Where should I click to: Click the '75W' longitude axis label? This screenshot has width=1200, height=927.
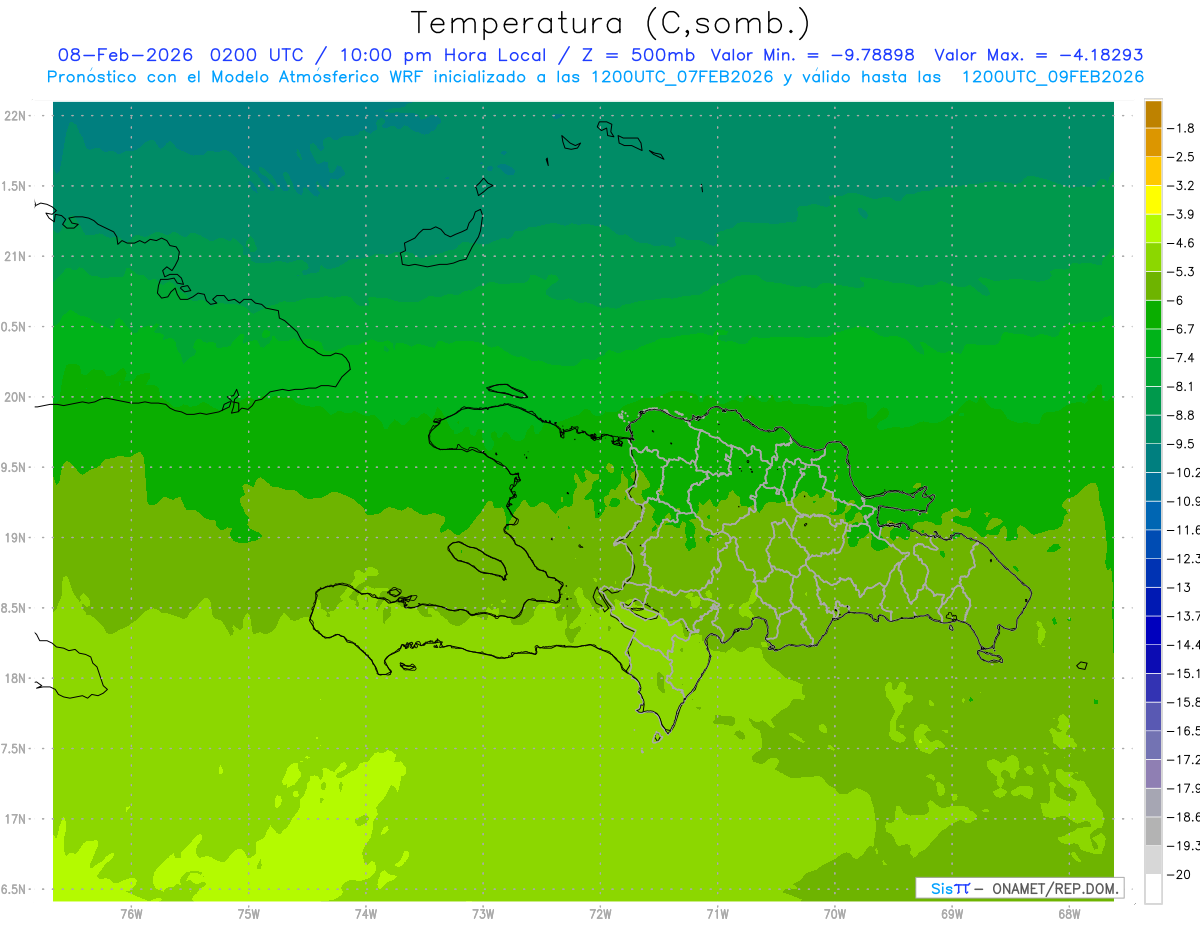(x=248, y=913)
